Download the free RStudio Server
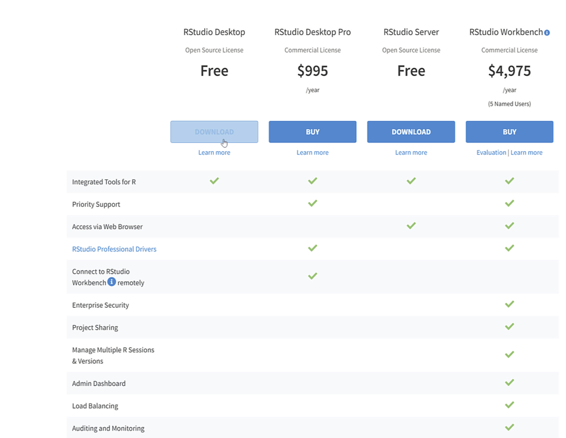 (x=411, y=132)
